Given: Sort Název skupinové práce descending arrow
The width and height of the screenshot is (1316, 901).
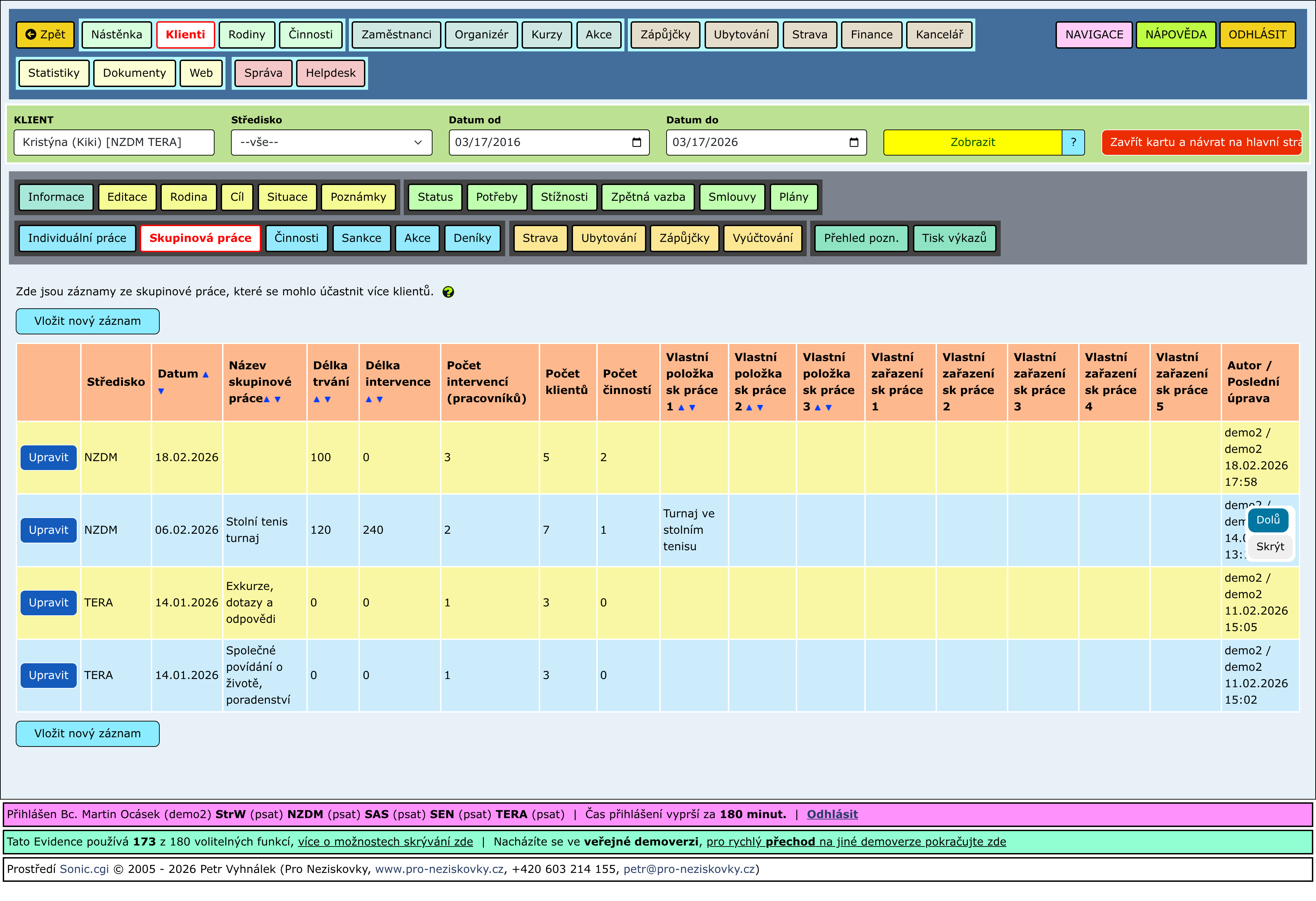Looking at the screenshot, I should point(278,399).
